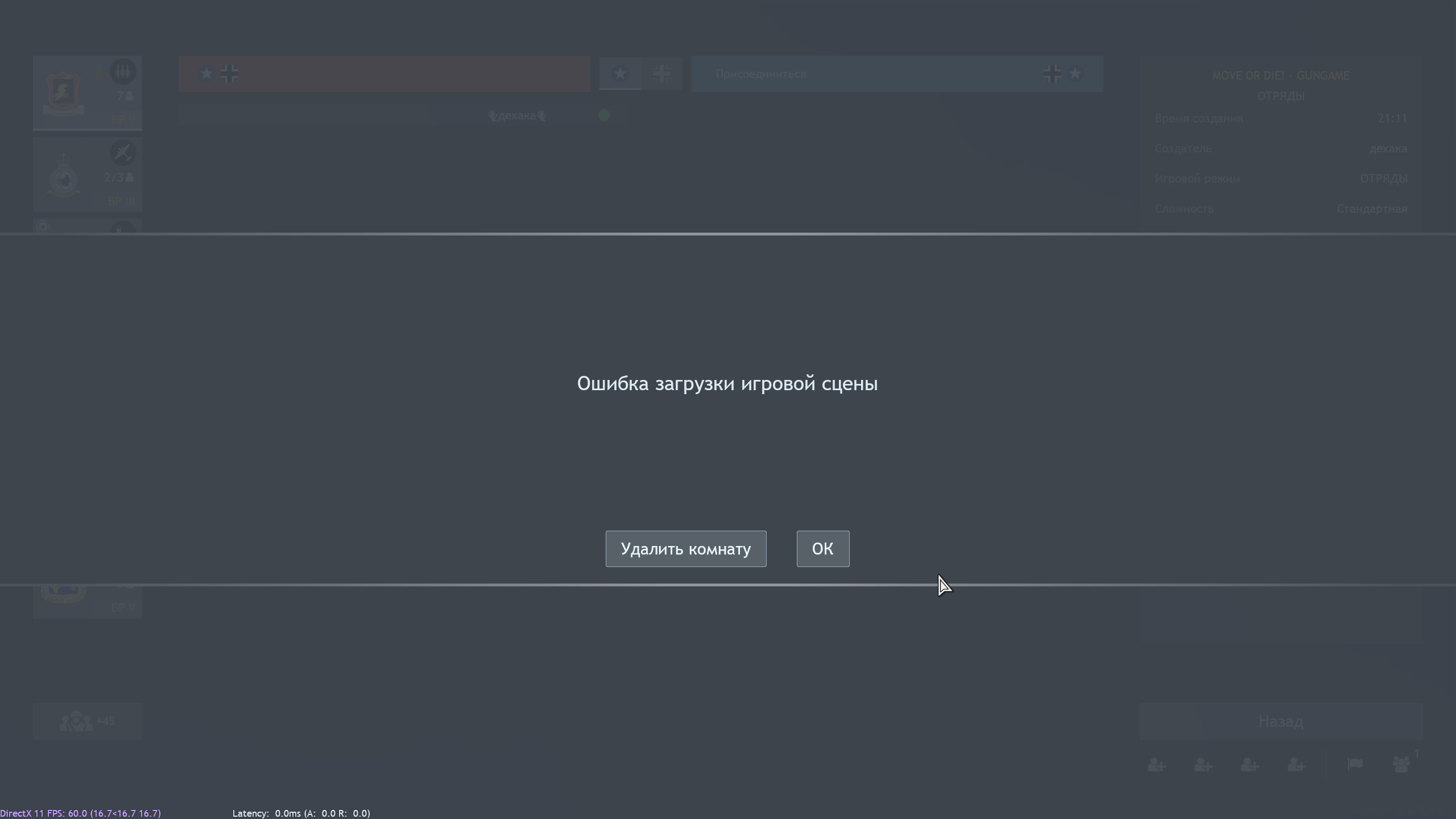Click the third invite-player slot icon

point(1250,765)
